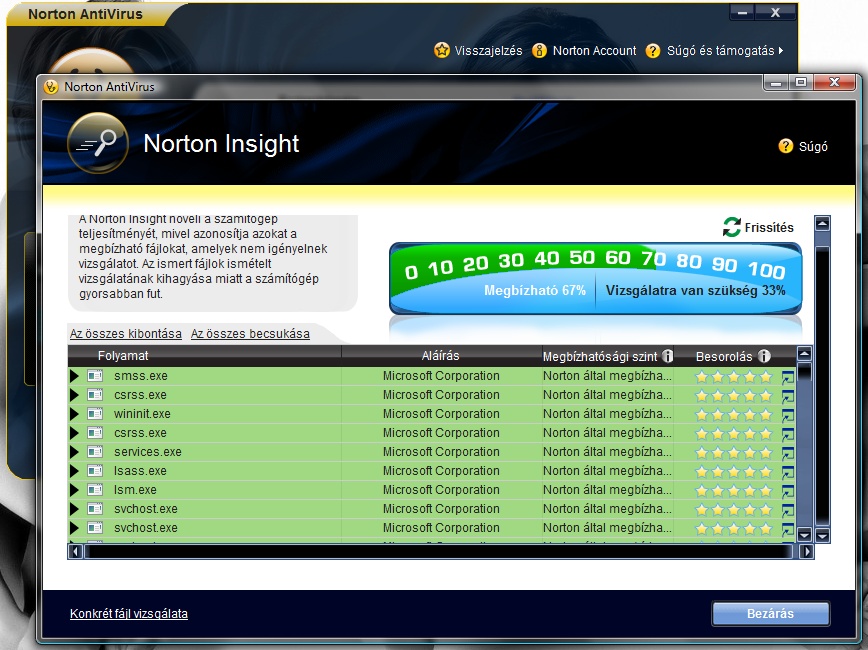This screenshot has height=650, width=868.
Task: Click the process icon beside services.exe
Action: pyautogui.click(x=95, y=452)
